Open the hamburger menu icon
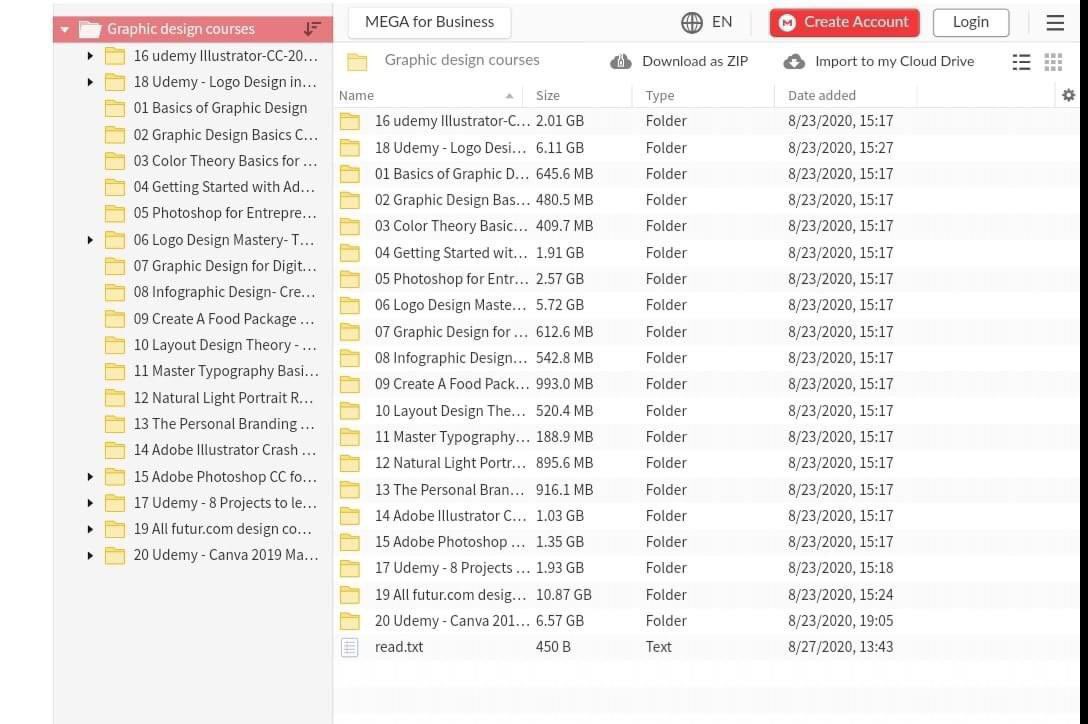 tap(1055, 23)
